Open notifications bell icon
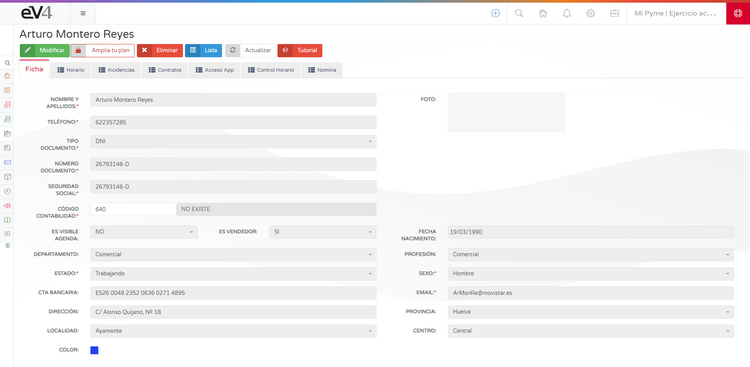 point(567,13)
